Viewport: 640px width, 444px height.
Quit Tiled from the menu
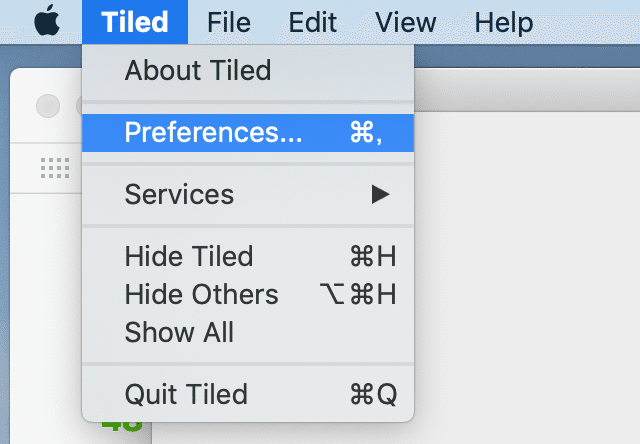click(x=185, y=394)
